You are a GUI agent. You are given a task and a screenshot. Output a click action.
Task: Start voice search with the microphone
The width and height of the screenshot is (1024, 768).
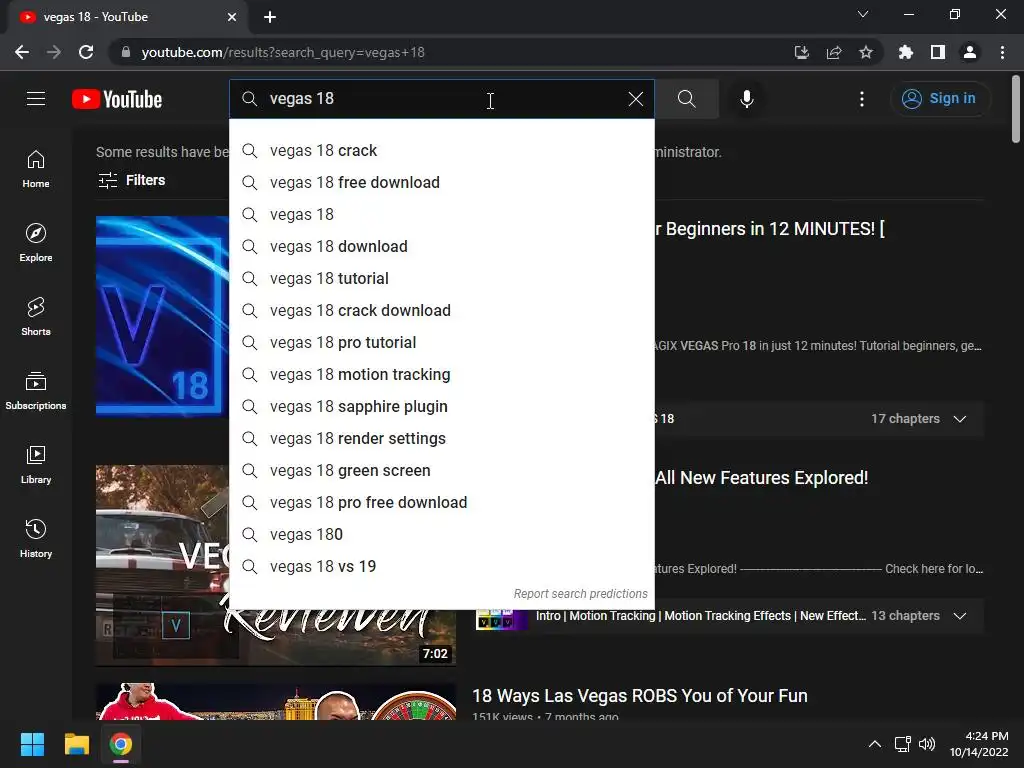pos(746,99)
